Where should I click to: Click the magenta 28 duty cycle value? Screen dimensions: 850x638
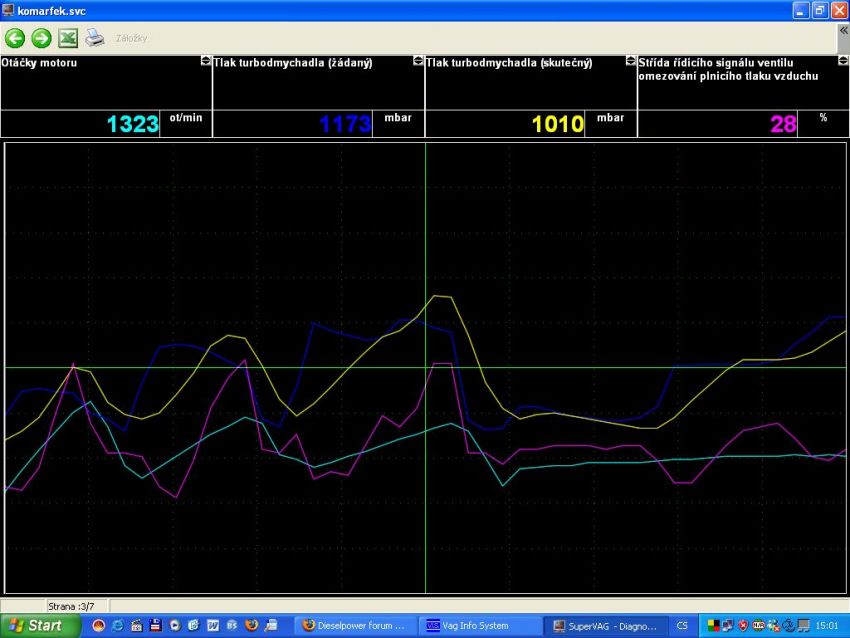pos(782,124)
